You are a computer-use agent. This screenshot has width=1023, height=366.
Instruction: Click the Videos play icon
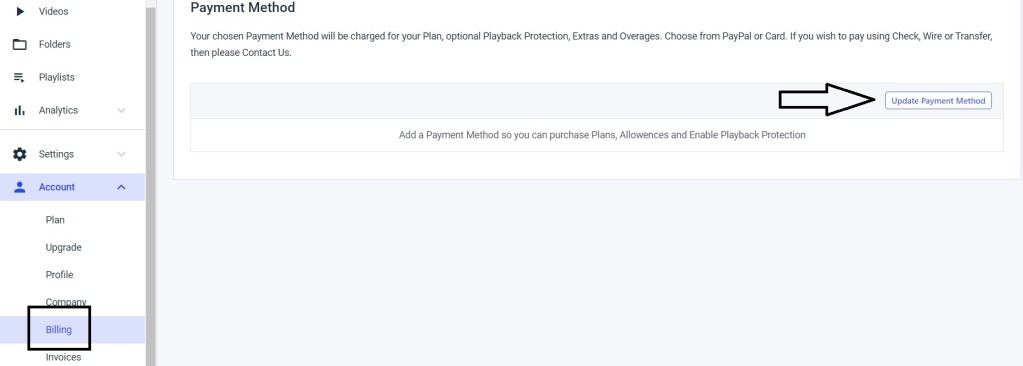pos(20,11)
